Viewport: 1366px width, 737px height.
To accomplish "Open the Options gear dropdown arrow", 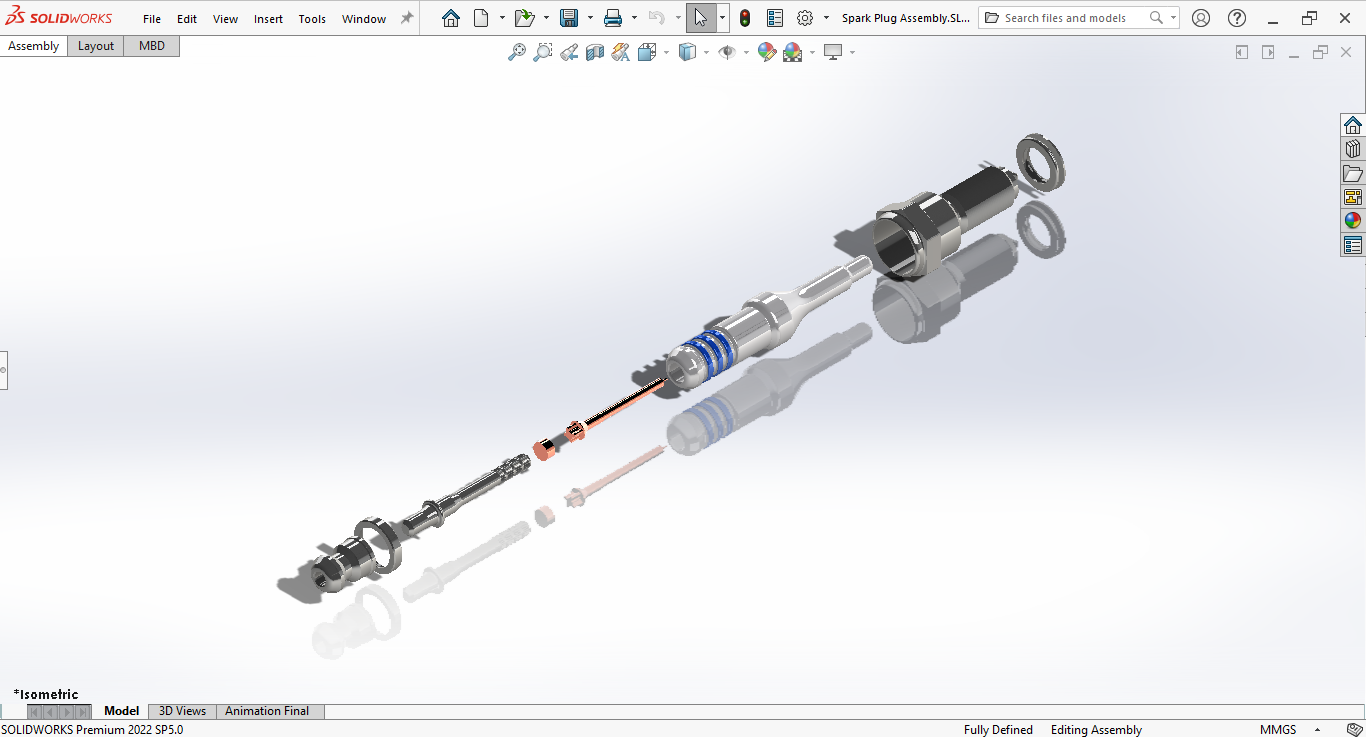I will click(x=826, y=18).
